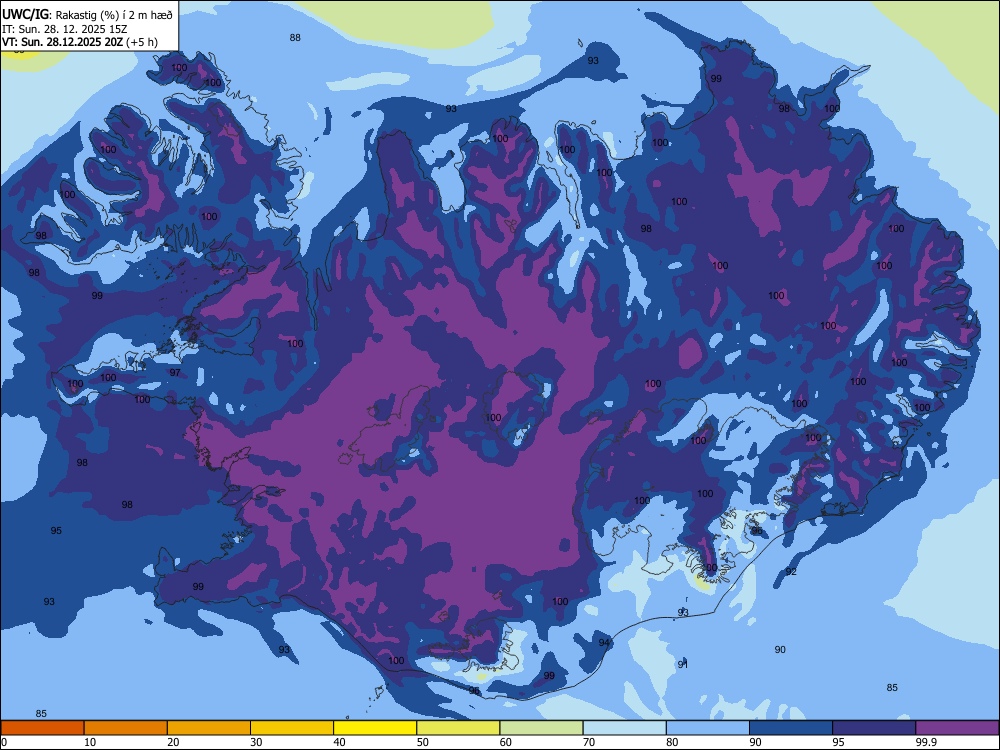The image size is (1000, 750).
Task: Click the legend label '99.9'
Action: pyautogui.click(x=925, y=742)
